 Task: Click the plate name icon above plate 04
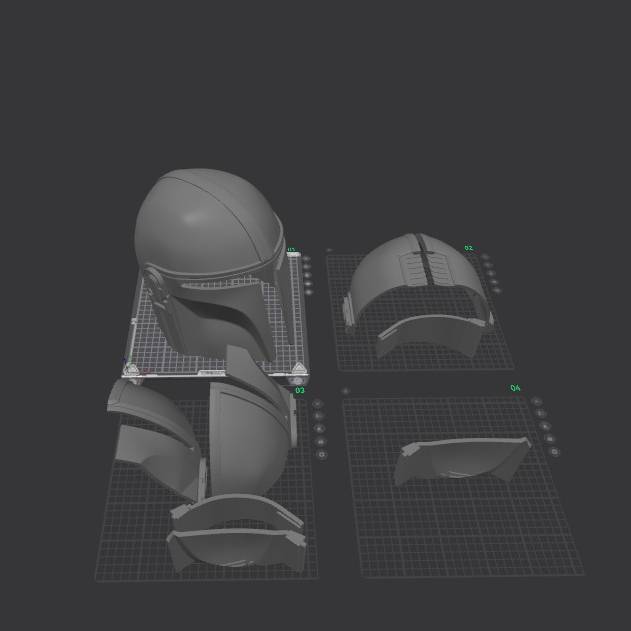pyautogui.click(x=345, y=391)
